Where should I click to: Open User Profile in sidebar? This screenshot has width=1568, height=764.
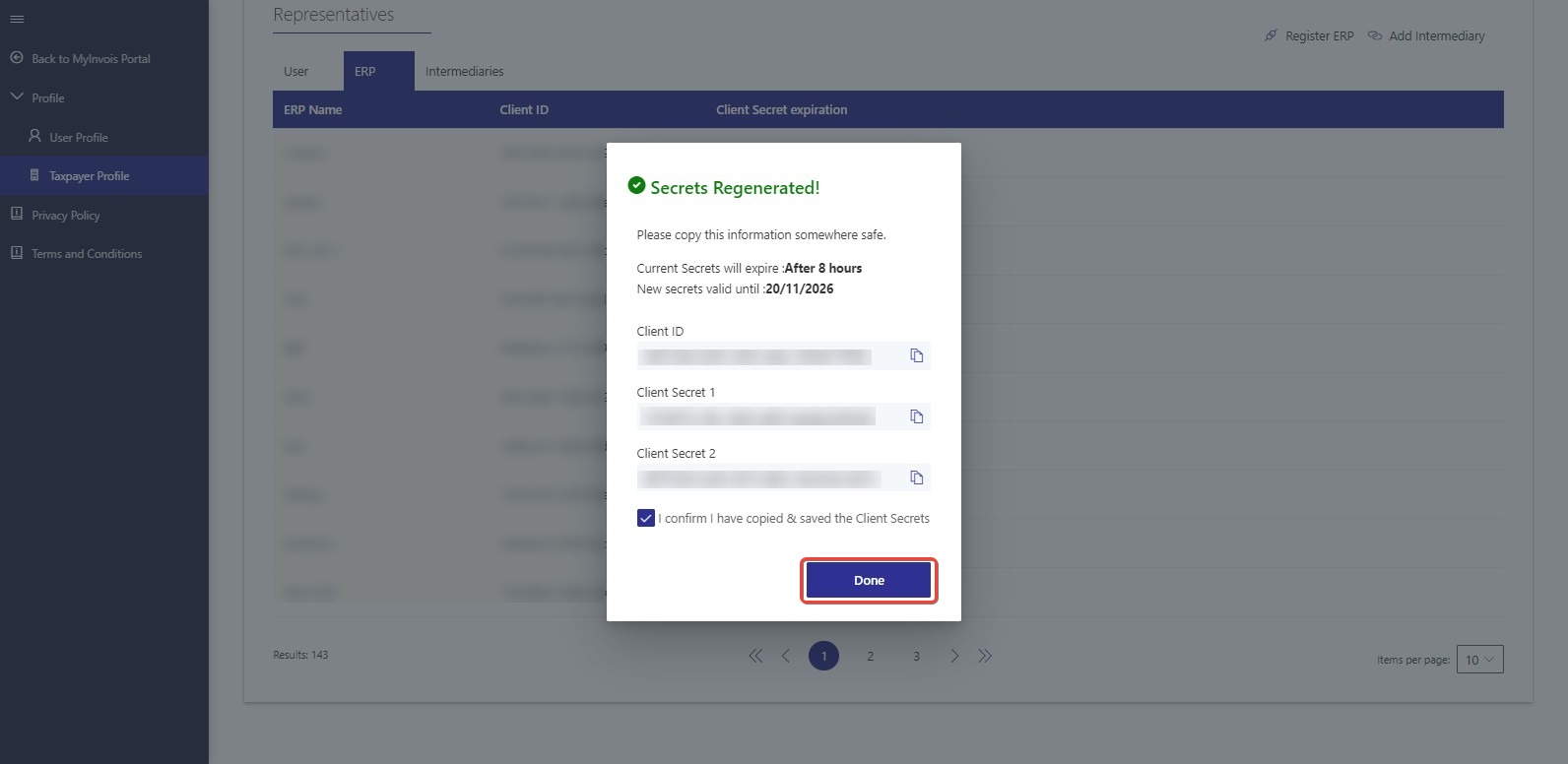click(x=78, y=137)
